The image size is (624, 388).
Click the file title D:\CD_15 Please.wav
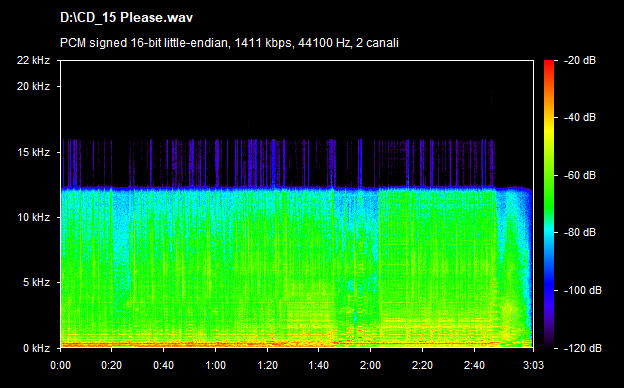point(126,18)
